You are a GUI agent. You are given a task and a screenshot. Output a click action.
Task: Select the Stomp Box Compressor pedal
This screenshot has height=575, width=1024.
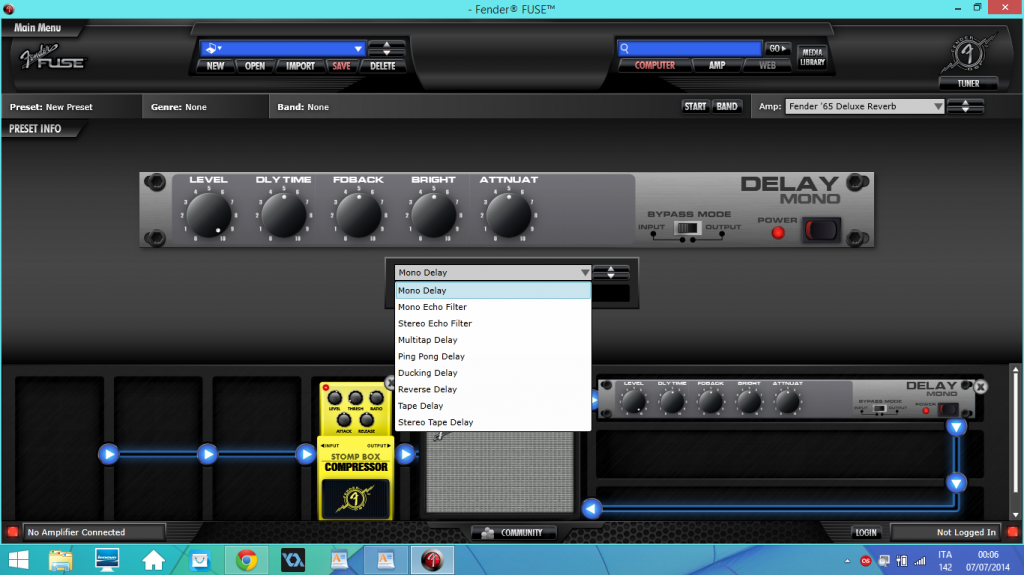coord(355,451)
